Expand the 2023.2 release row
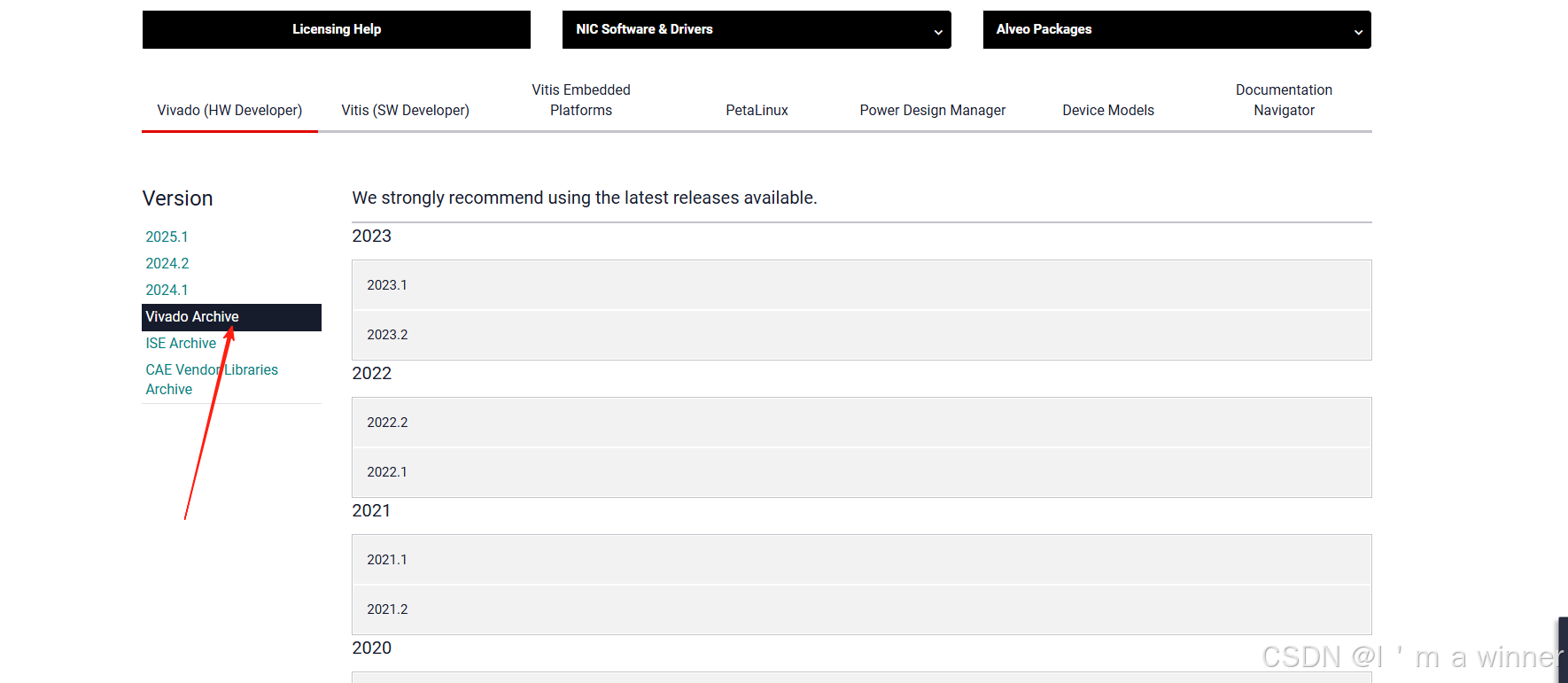Viewport: 1568px width, 683px height. 861,335
